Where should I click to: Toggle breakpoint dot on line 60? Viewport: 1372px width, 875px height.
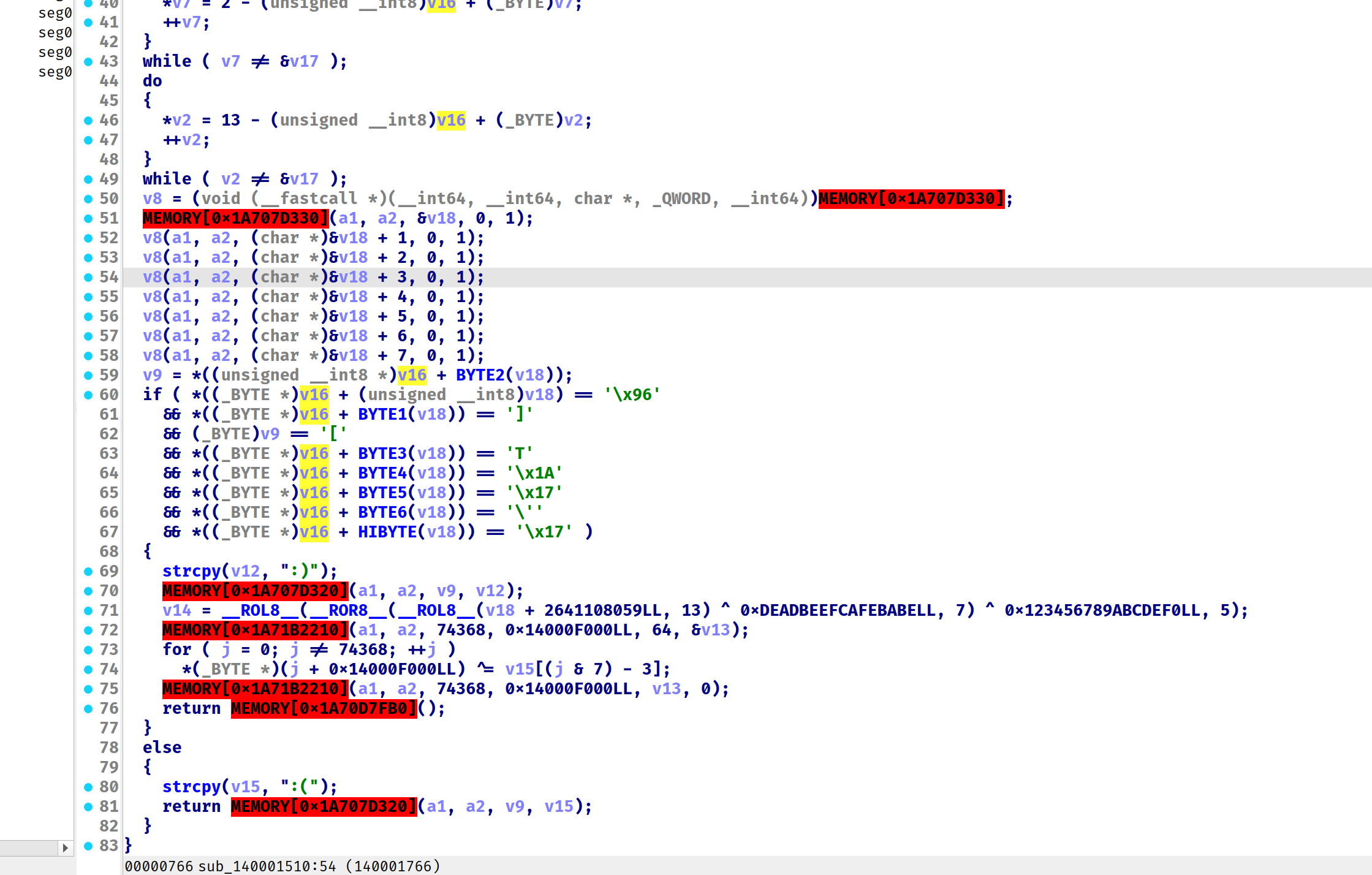[88, 395]
